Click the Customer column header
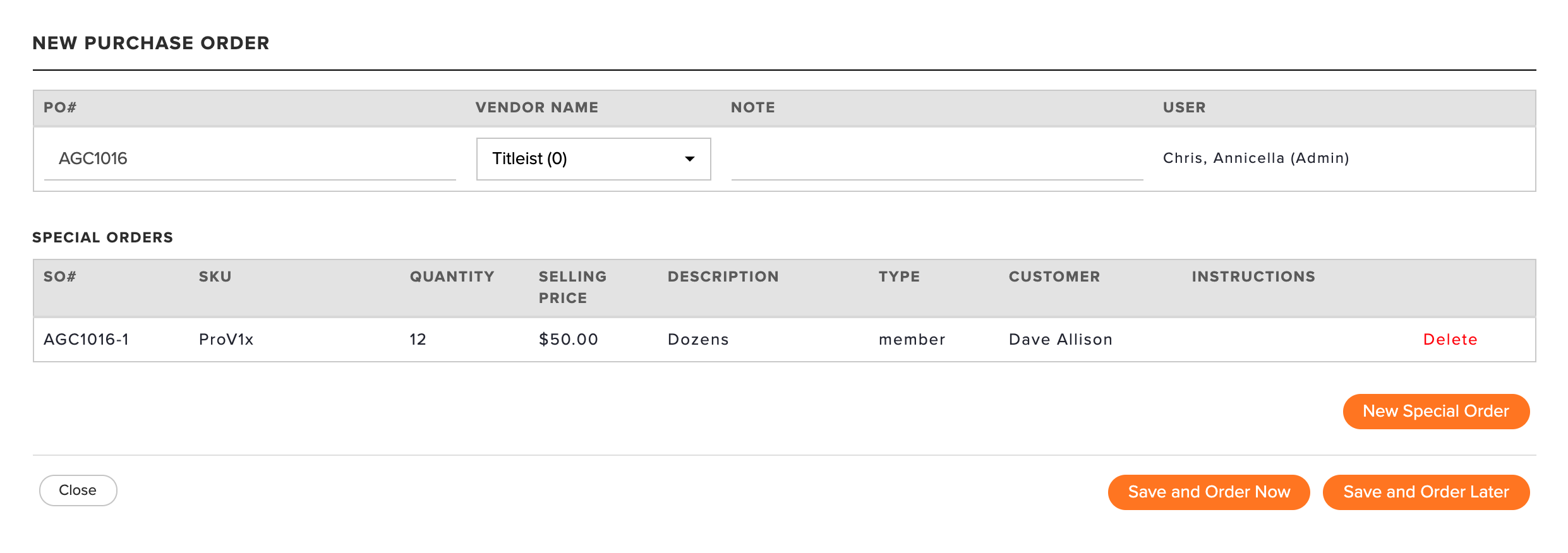 click(1054, 276)
